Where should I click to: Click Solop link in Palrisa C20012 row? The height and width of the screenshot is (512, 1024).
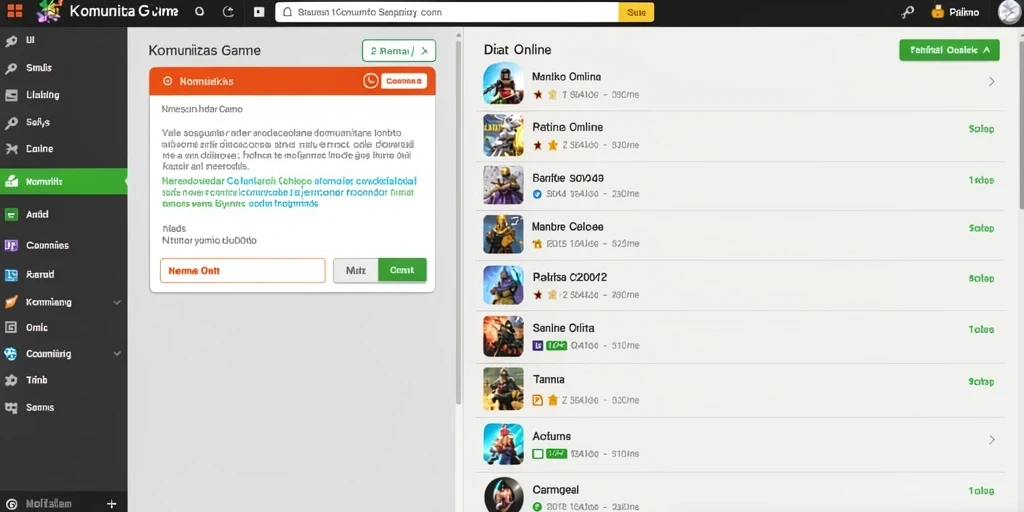981,278
